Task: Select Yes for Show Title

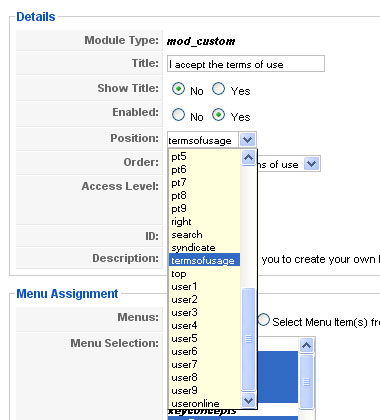Action: (x=218, y=89)
